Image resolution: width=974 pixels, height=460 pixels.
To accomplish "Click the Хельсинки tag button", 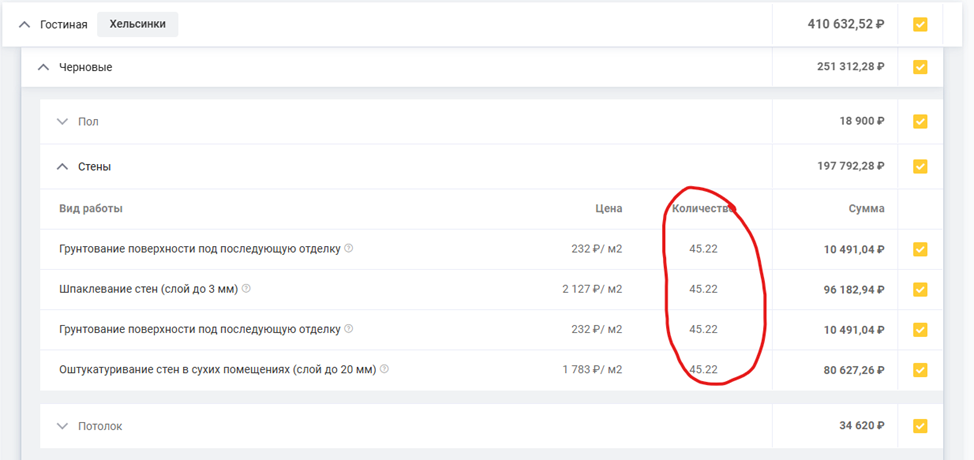I will [137, 24].
